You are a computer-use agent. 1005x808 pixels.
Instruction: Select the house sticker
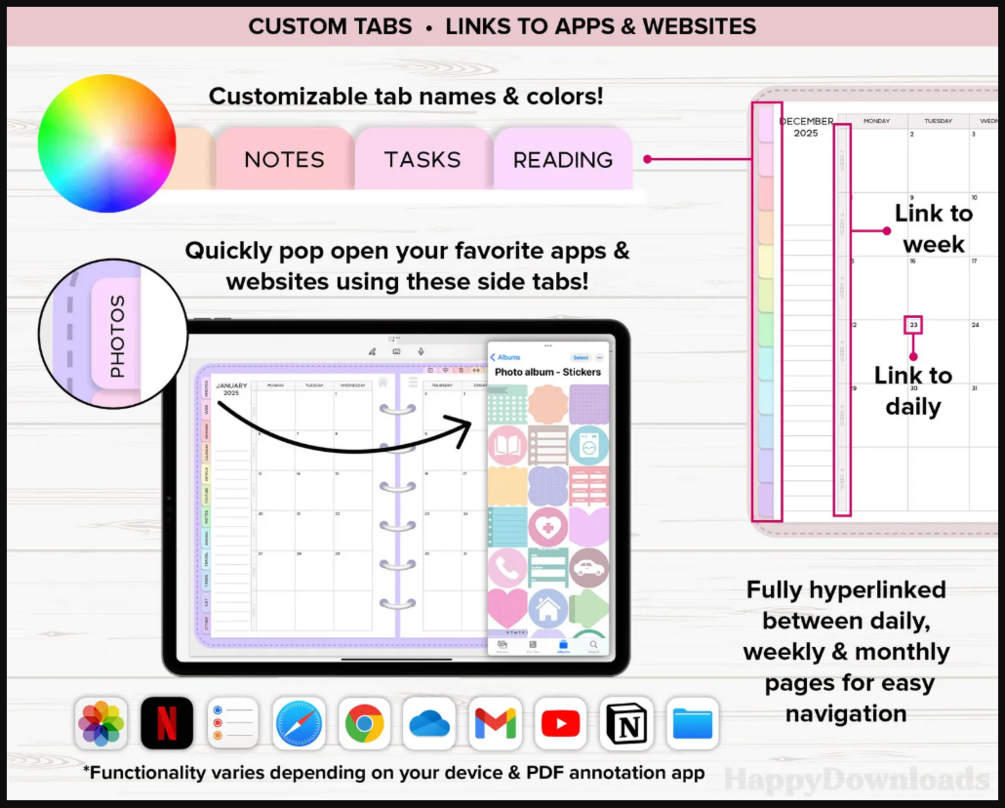click(x=548, y=609)
